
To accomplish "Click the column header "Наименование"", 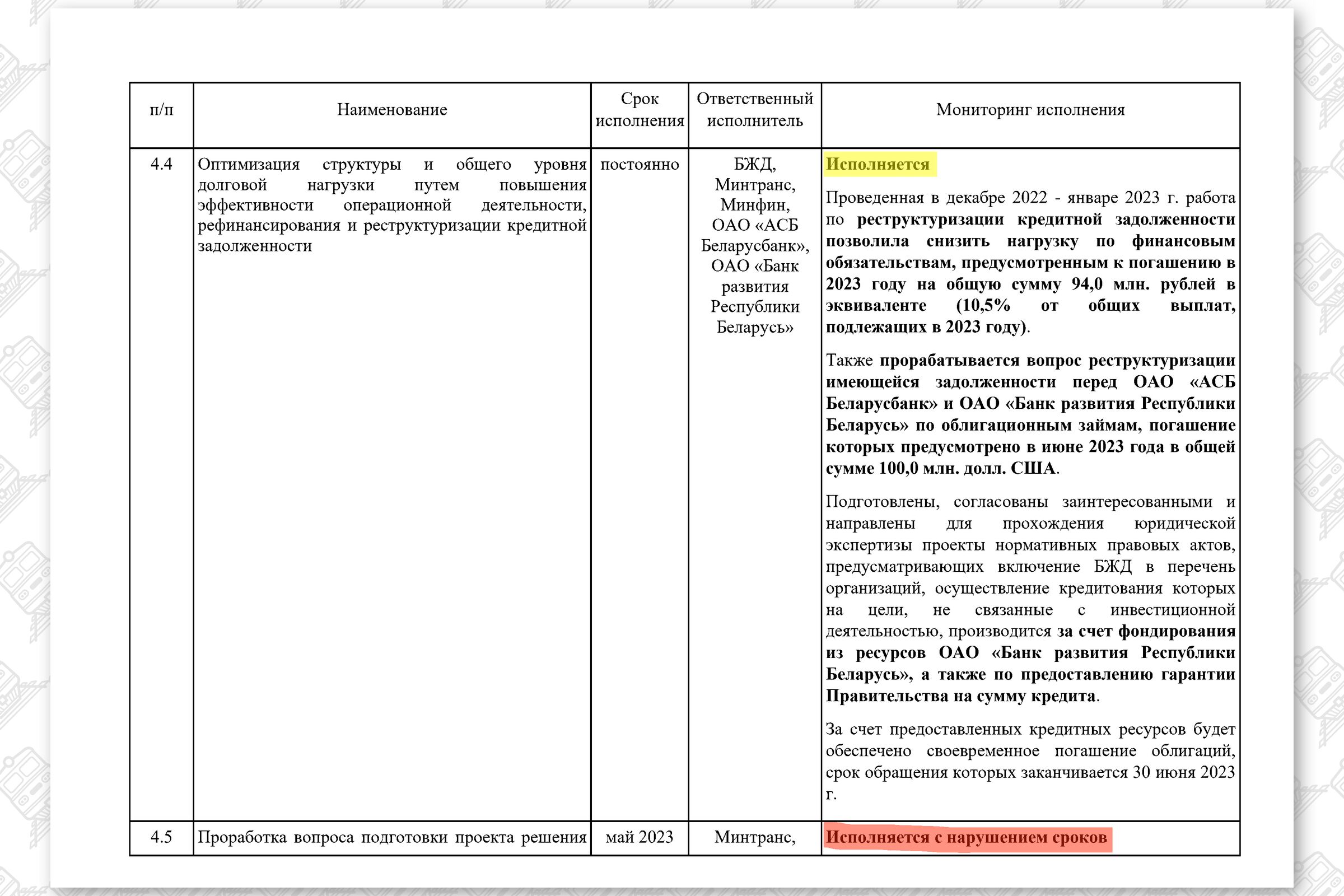I will [391, 110].
